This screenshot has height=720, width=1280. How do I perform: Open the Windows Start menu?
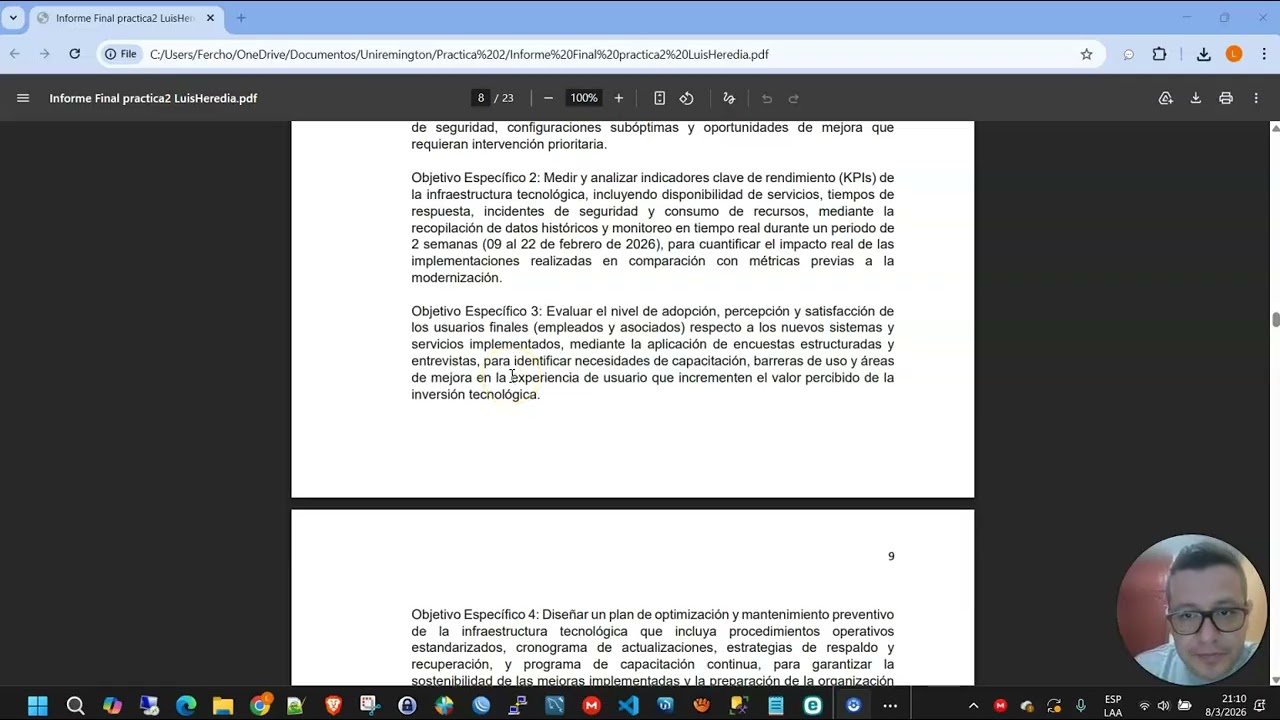tap(38, 706)
